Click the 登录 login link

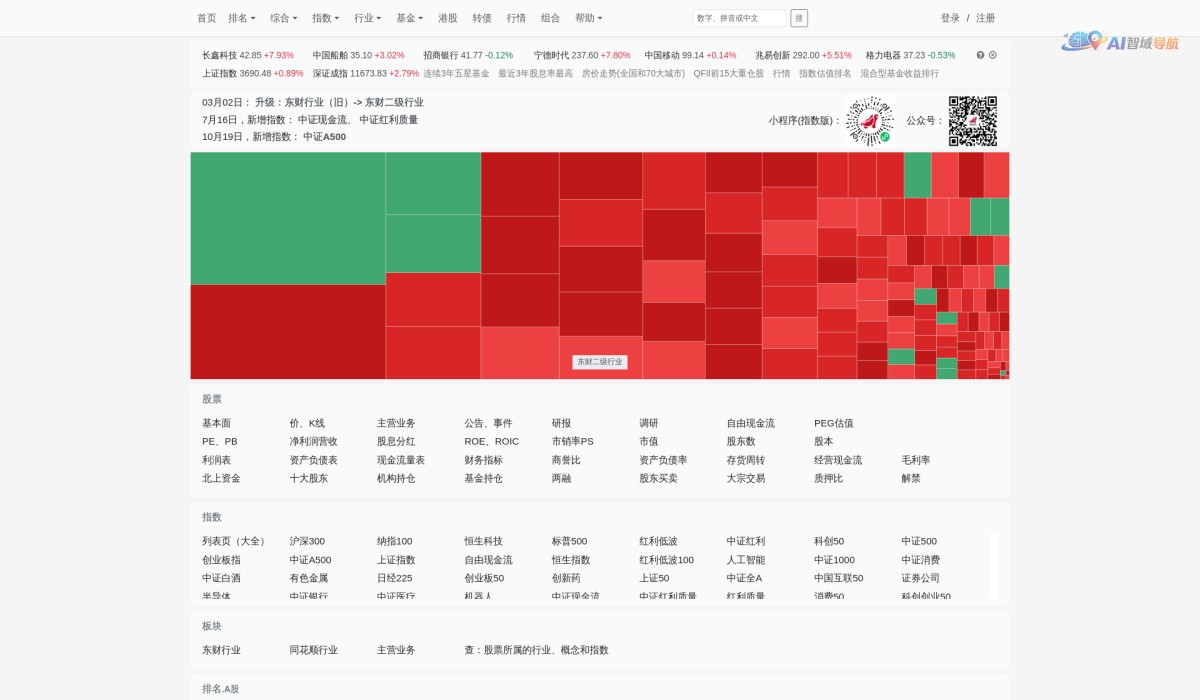coord(950,18)
